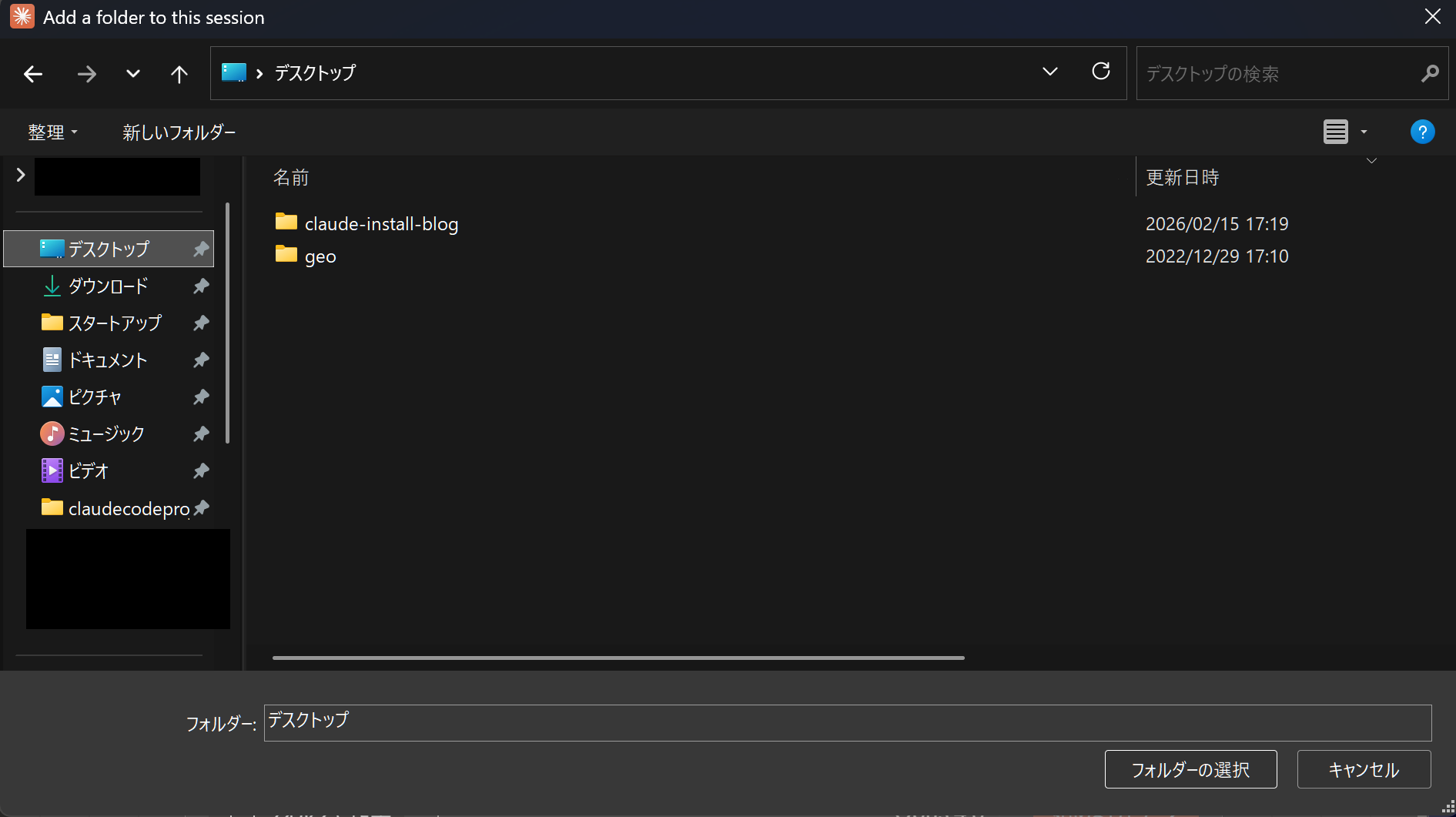
Task: Go up one folder level
Action: point(179,74)
